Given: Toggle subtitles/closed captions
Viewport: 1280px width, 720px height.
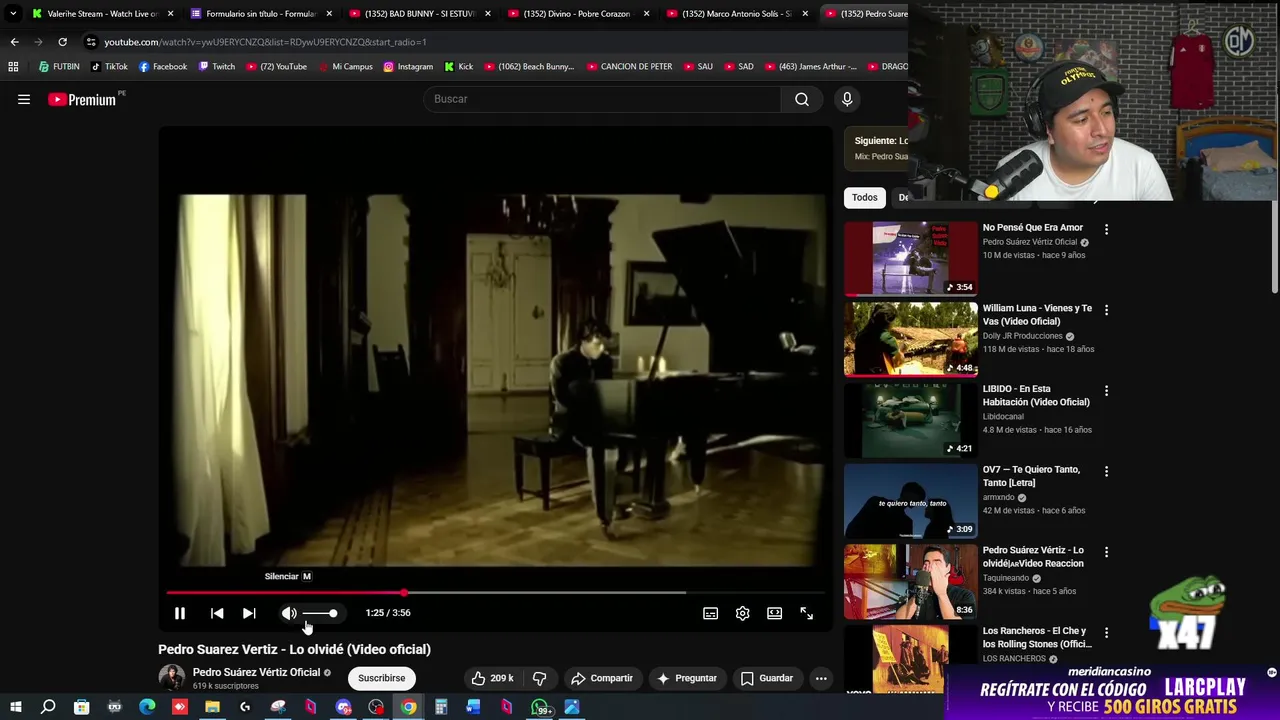Looking at the screenshot, I should (x=710, y=613).
